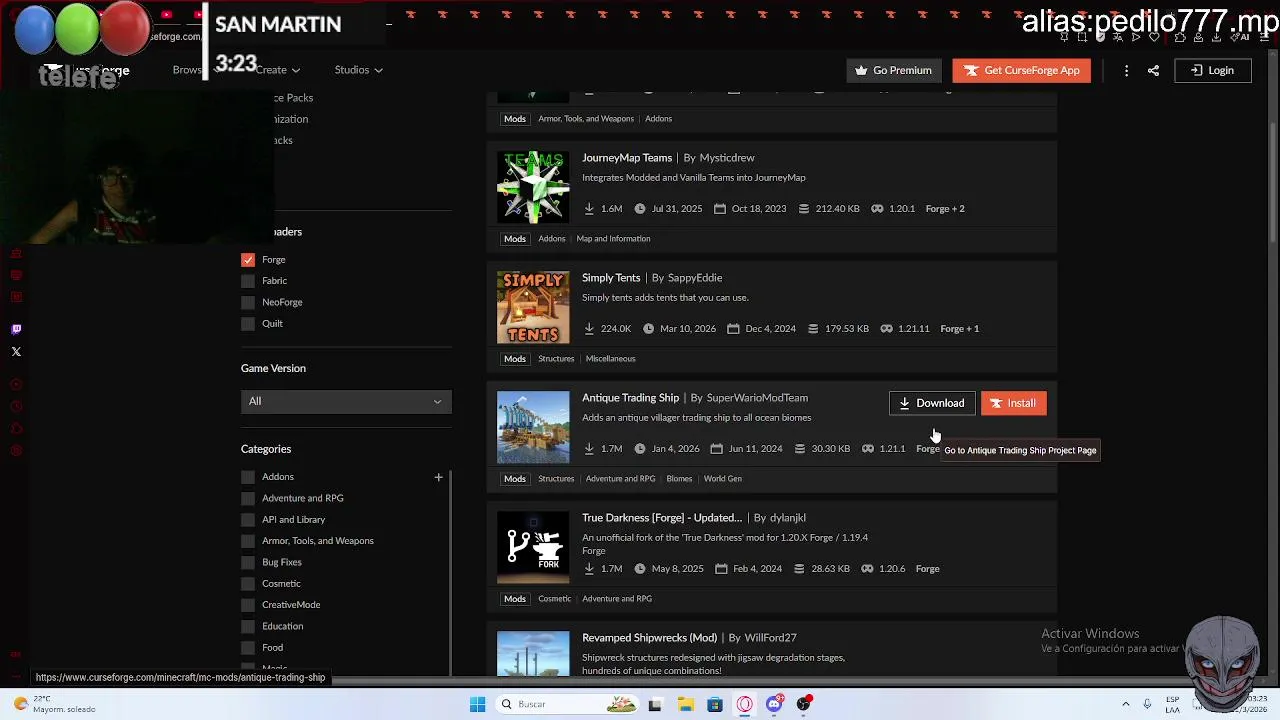Screen dimensions: 1280x720
Task: Open author SappyEddie's profile
Action: click(x=695, y=277)
